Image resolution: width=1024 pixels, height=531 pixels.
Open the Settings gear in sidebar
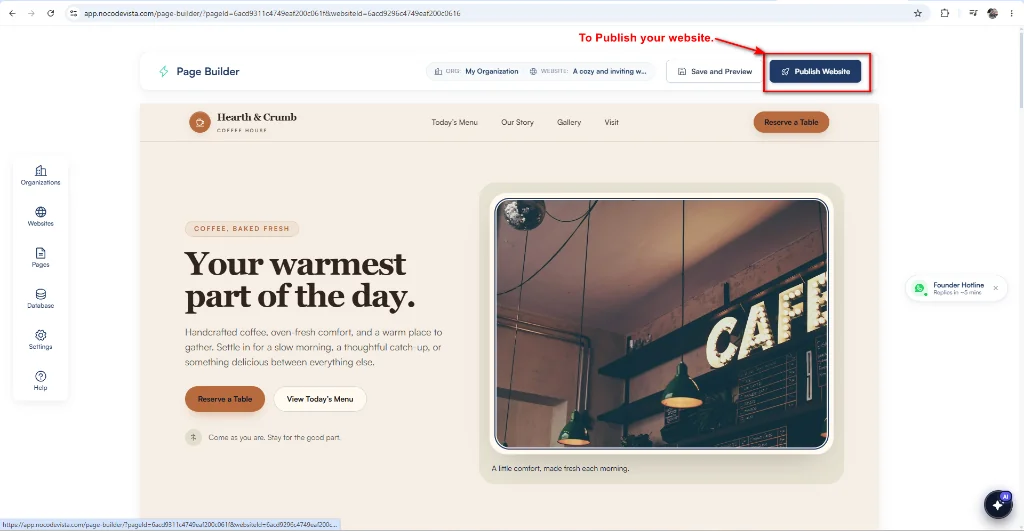click(x=40, y=340)
